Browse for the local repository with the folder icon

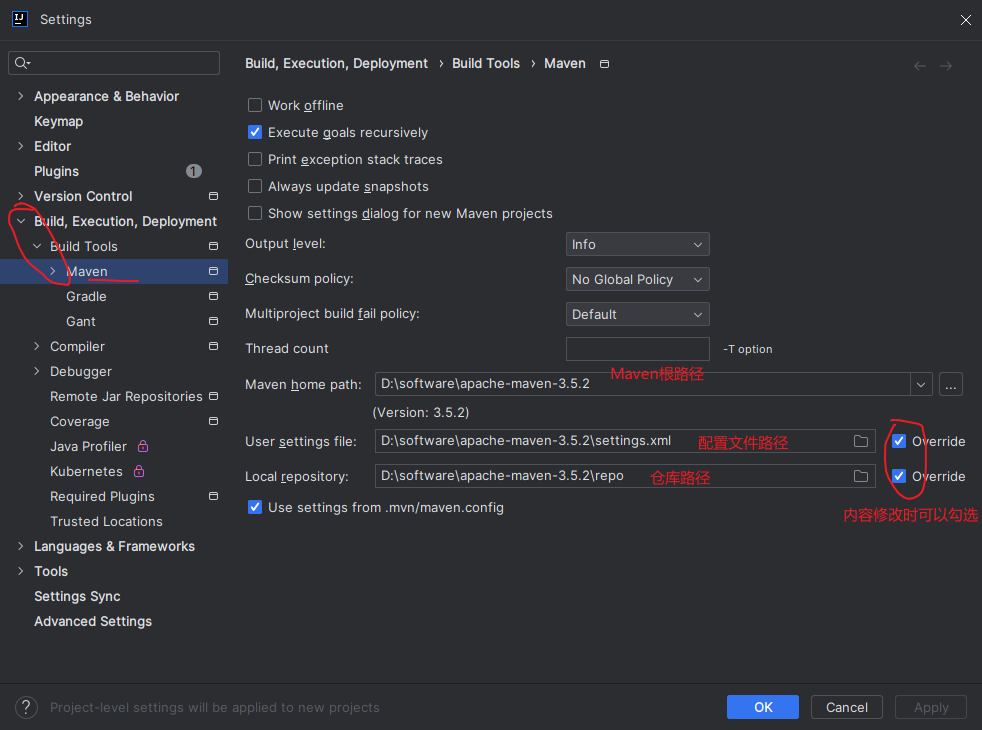point(861,476)
